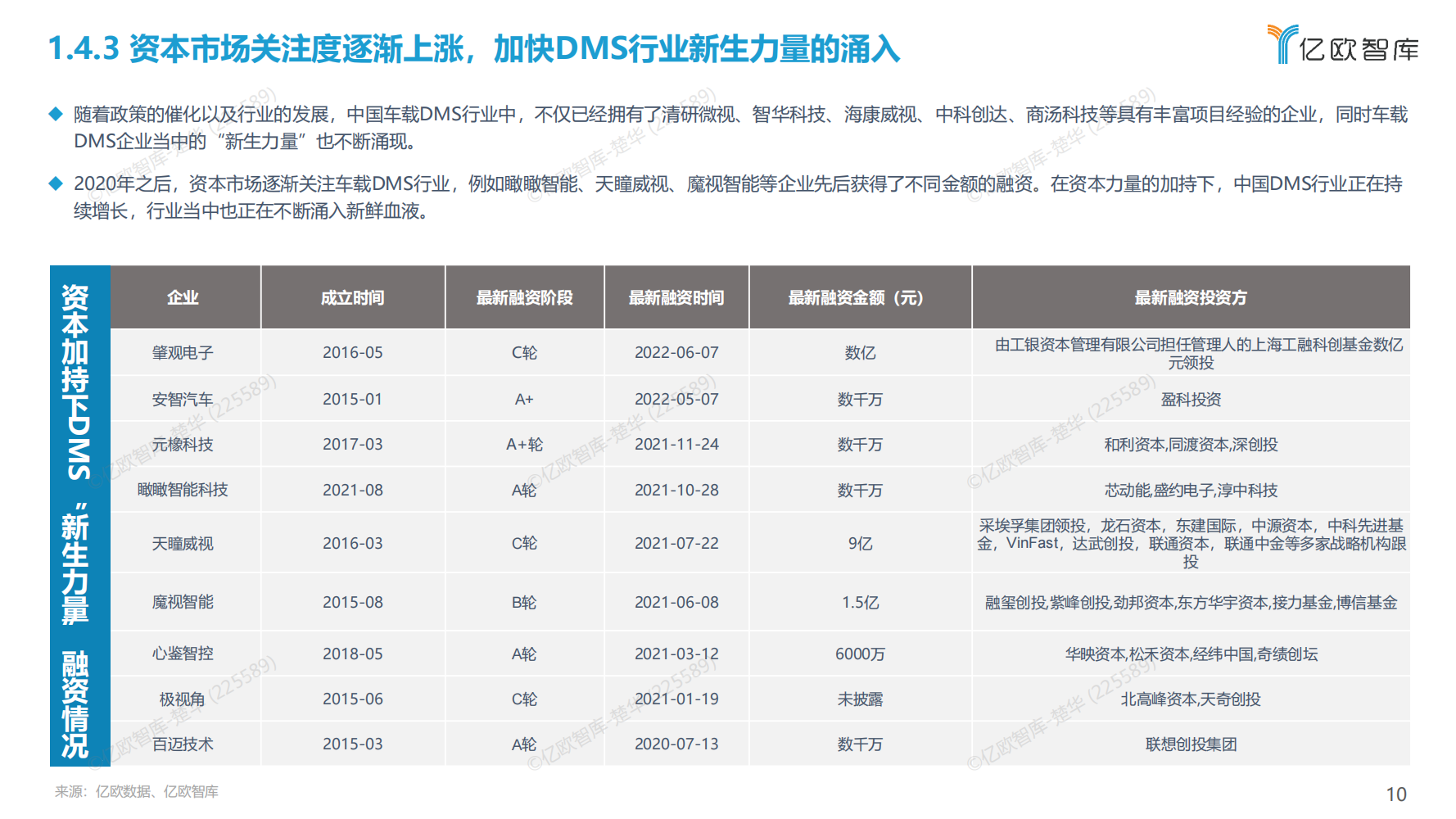Click the investor cell 盈科投资

[1191, 399]
